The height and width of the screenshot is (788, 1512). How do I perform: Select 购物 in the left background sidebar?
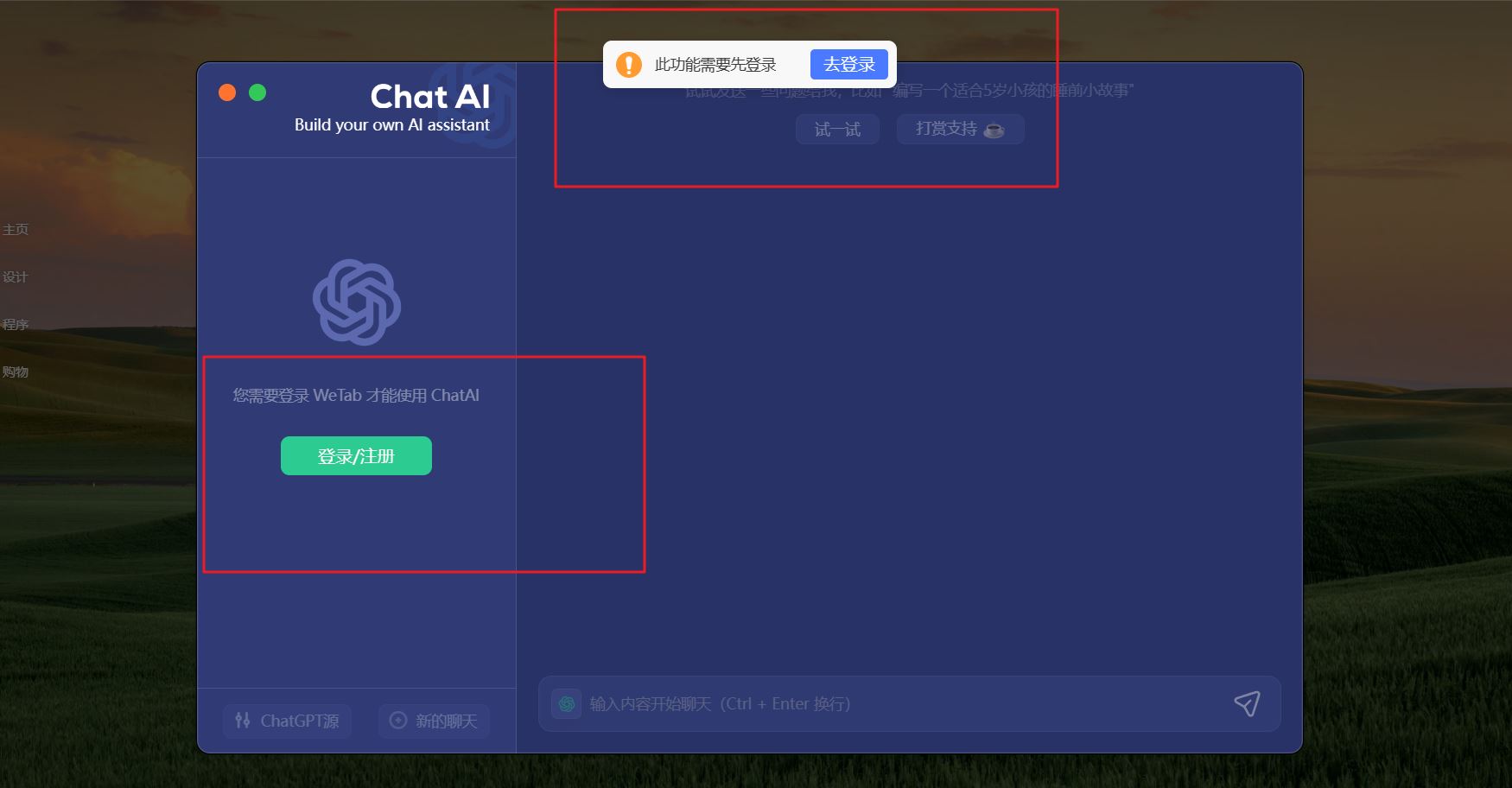[x=16, y=372]
